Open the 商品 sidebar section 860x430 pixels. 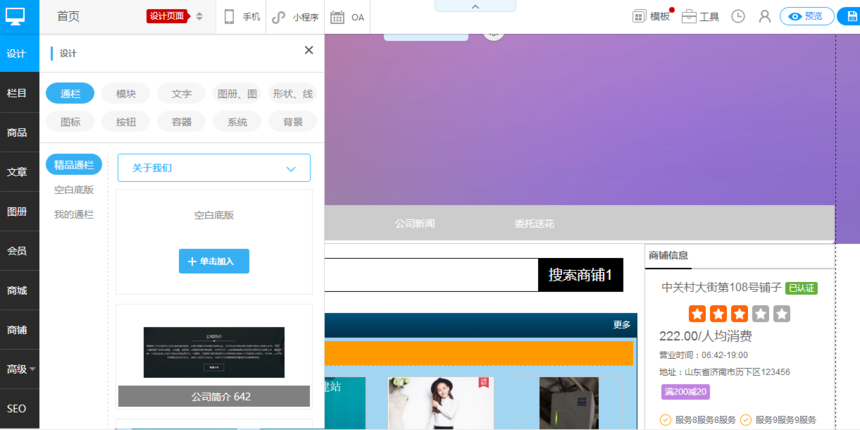(18, 133)
